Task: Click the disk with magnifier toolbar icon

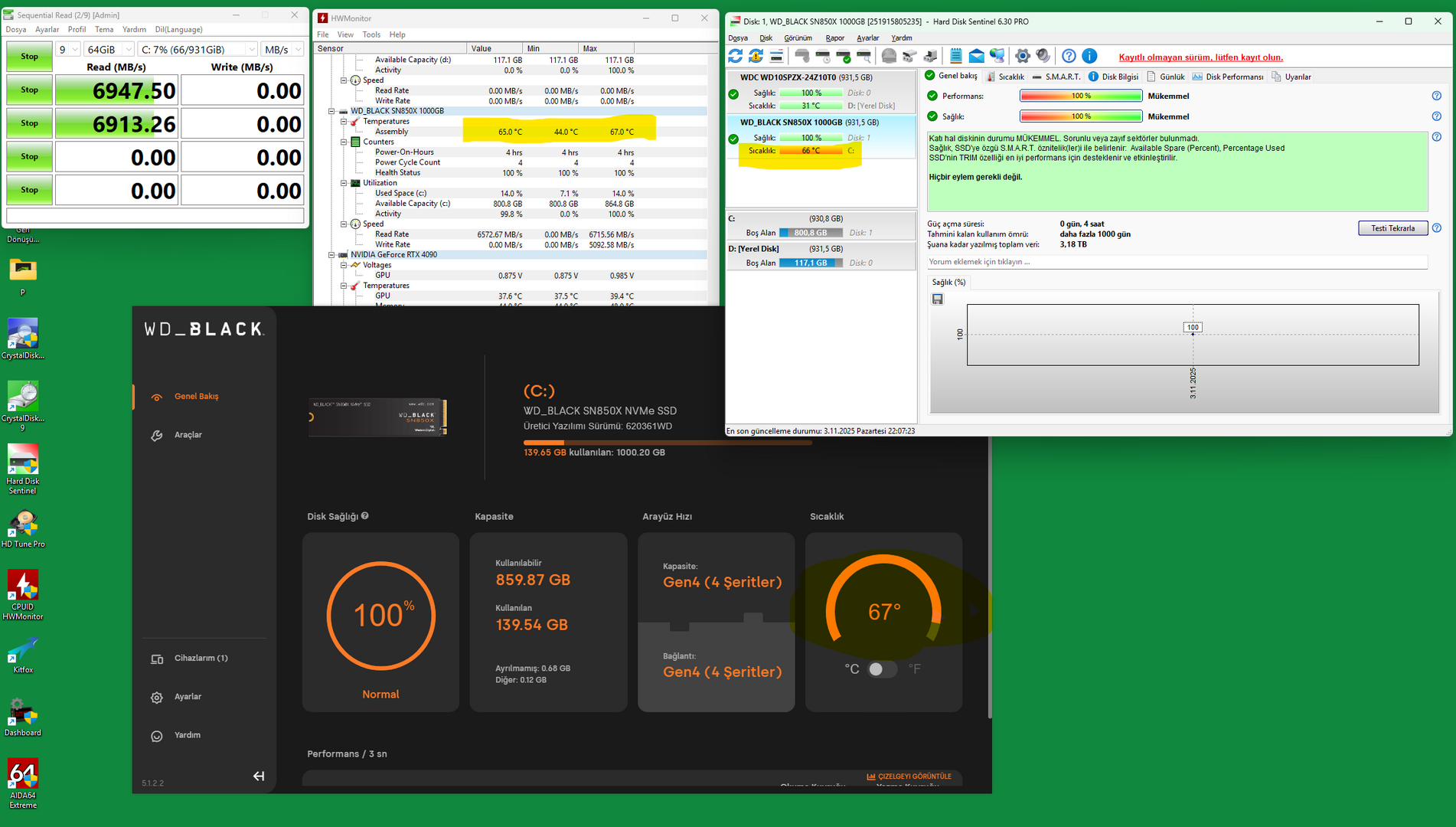Action: point(864,56)
